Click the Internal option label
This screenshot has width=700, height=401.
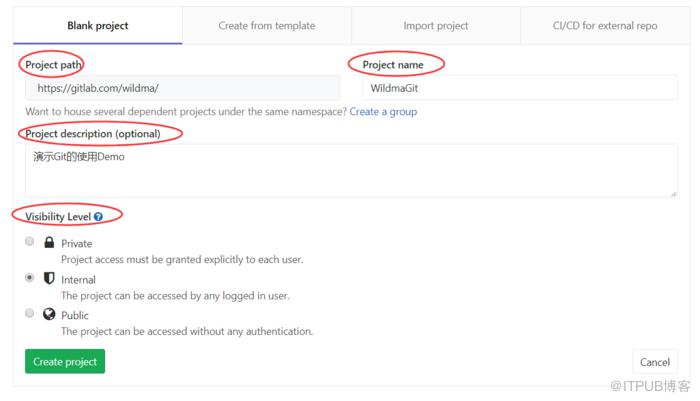pyautogui.click(x=79, y=280)
